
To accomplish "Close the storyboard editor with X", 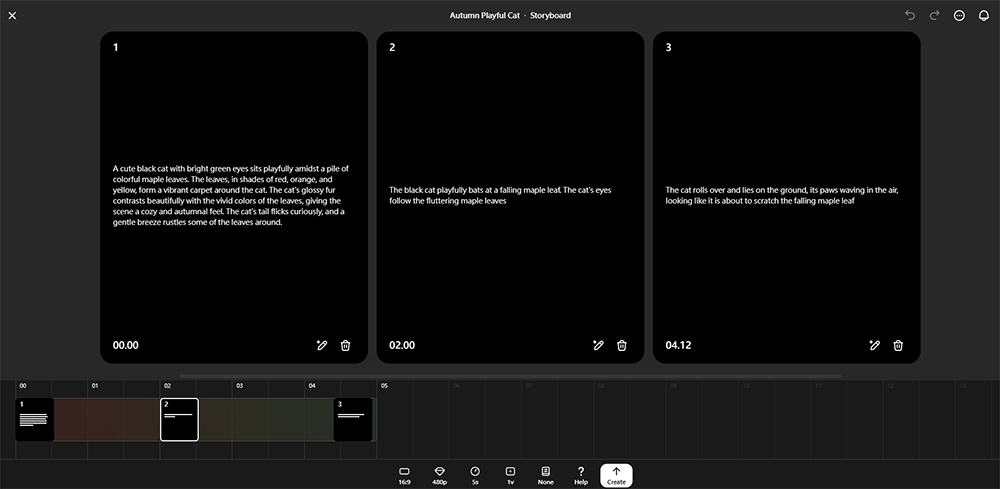I will point(12,15).
